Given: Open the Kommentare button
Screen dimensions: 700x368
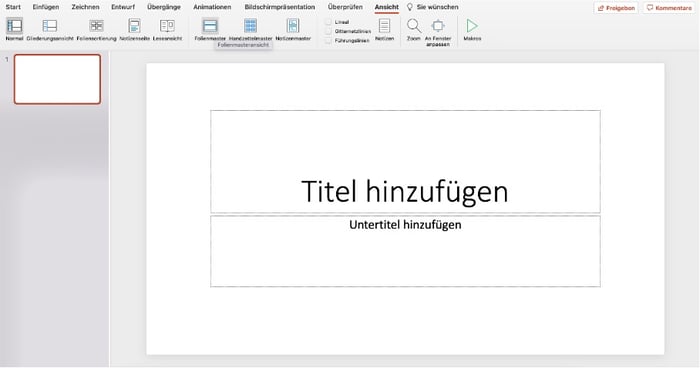Looking at the screenshot, I should 669,8.
